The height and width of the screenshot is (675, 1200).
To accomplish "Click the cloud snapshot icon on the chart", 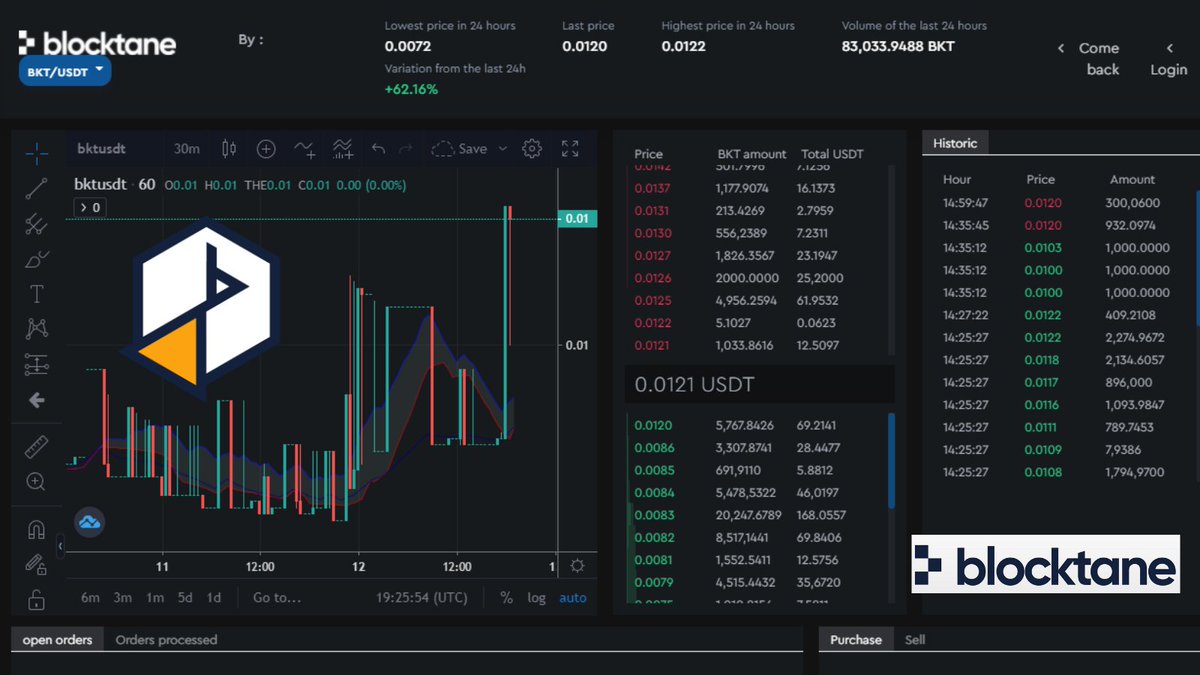I will coord(89,522).
